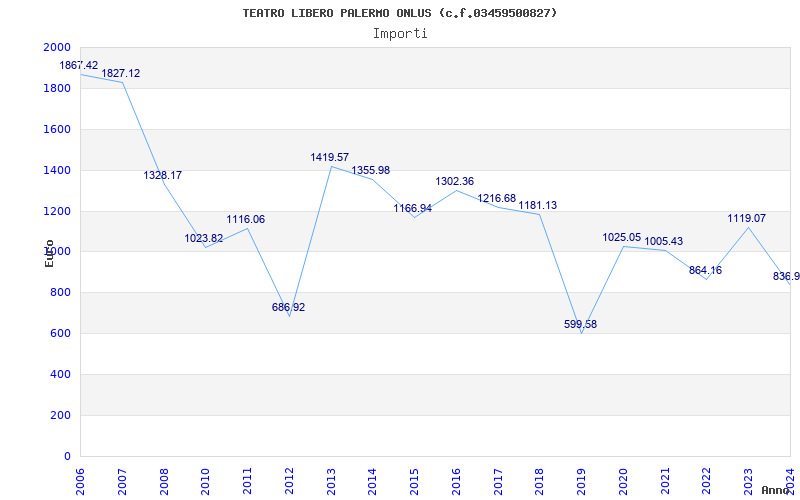Click the Euro axis title
The height and width of the screenshot is (500, 800).
click(x=49, y=253)
